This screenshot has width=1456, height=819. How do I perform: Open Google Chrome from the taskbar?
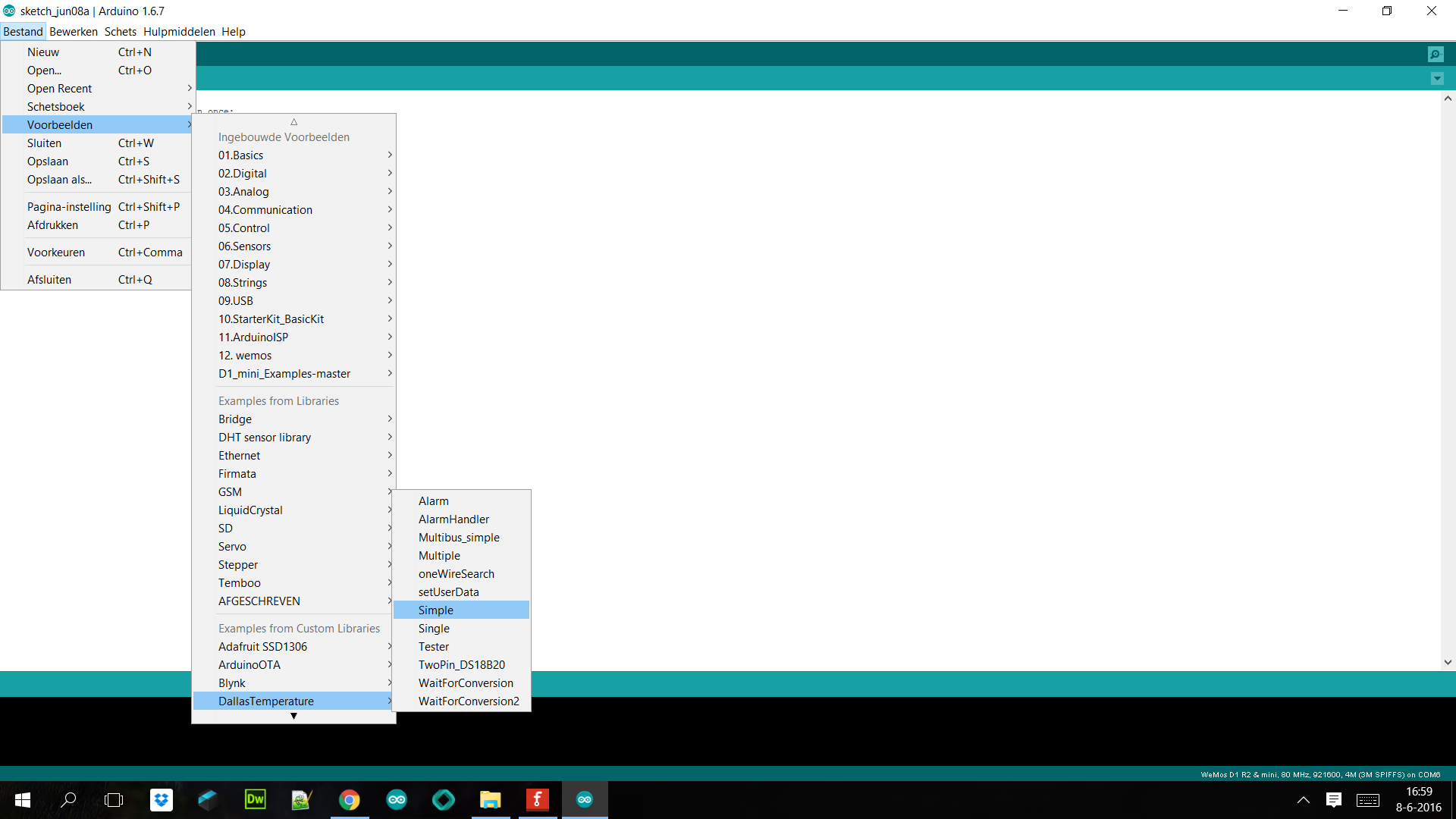tap(349, 799)
